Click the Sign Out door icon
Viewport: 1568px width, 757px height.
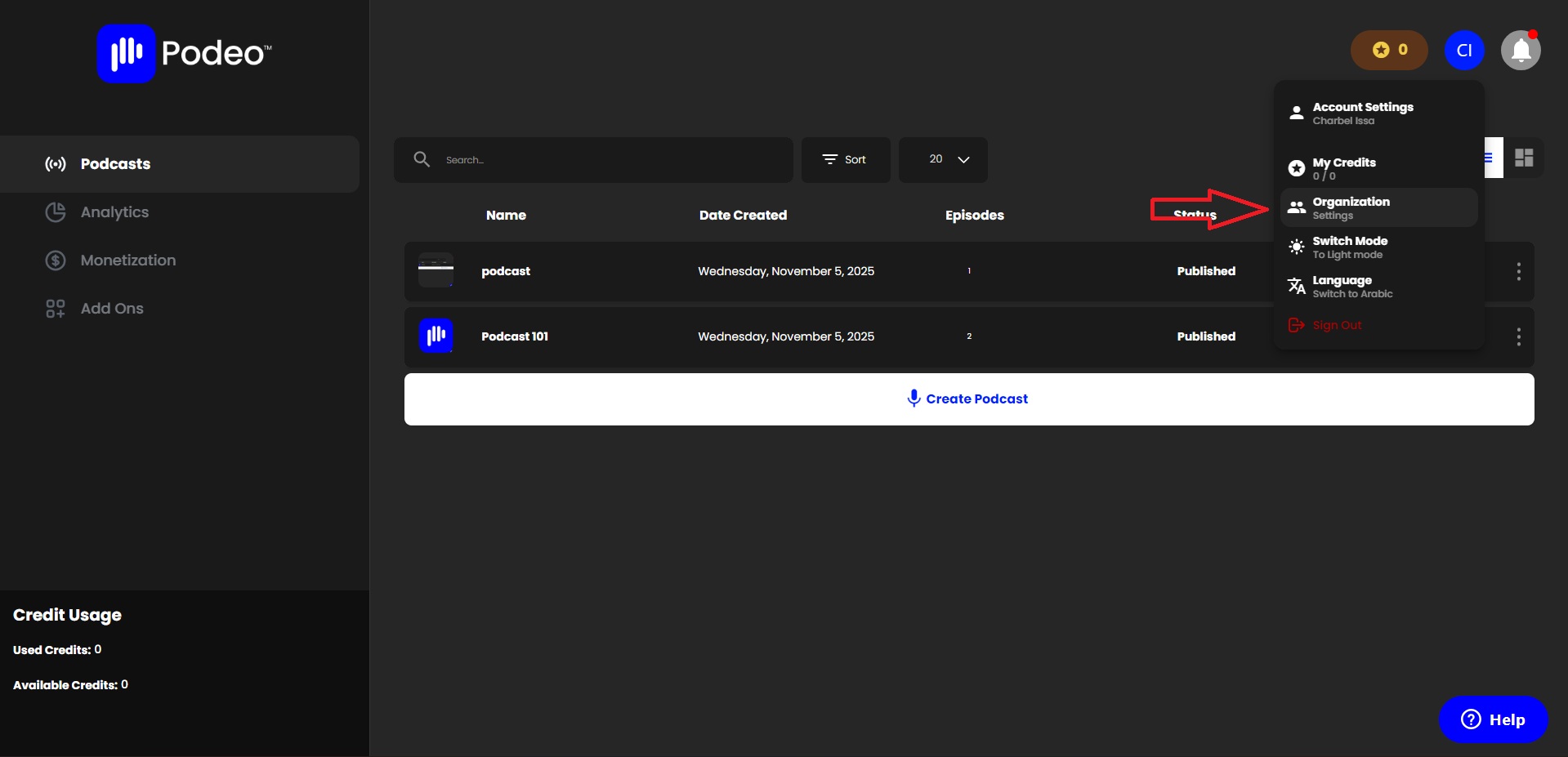[x=1296, y=325]
